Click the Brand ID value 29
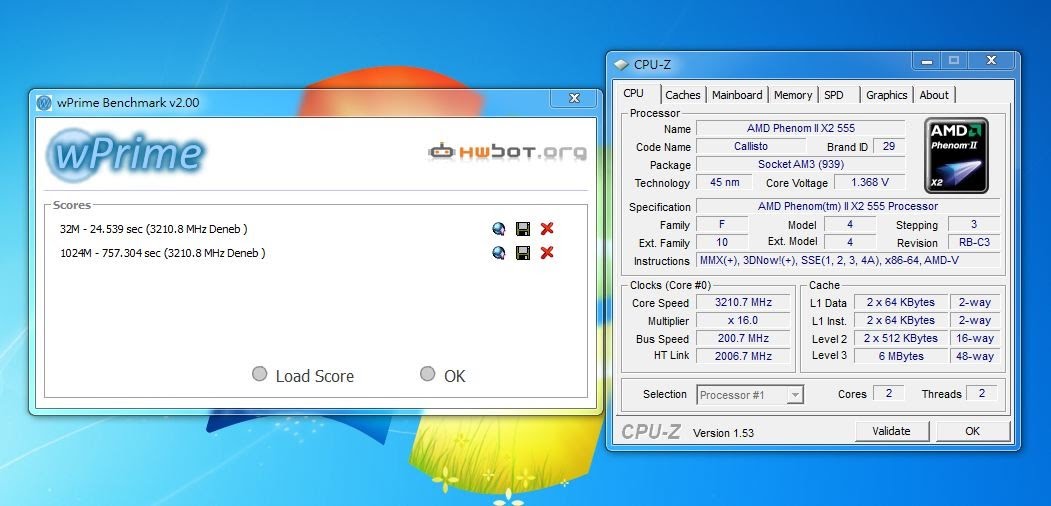This screenshot has width=1051, height=506. (889, 146)
